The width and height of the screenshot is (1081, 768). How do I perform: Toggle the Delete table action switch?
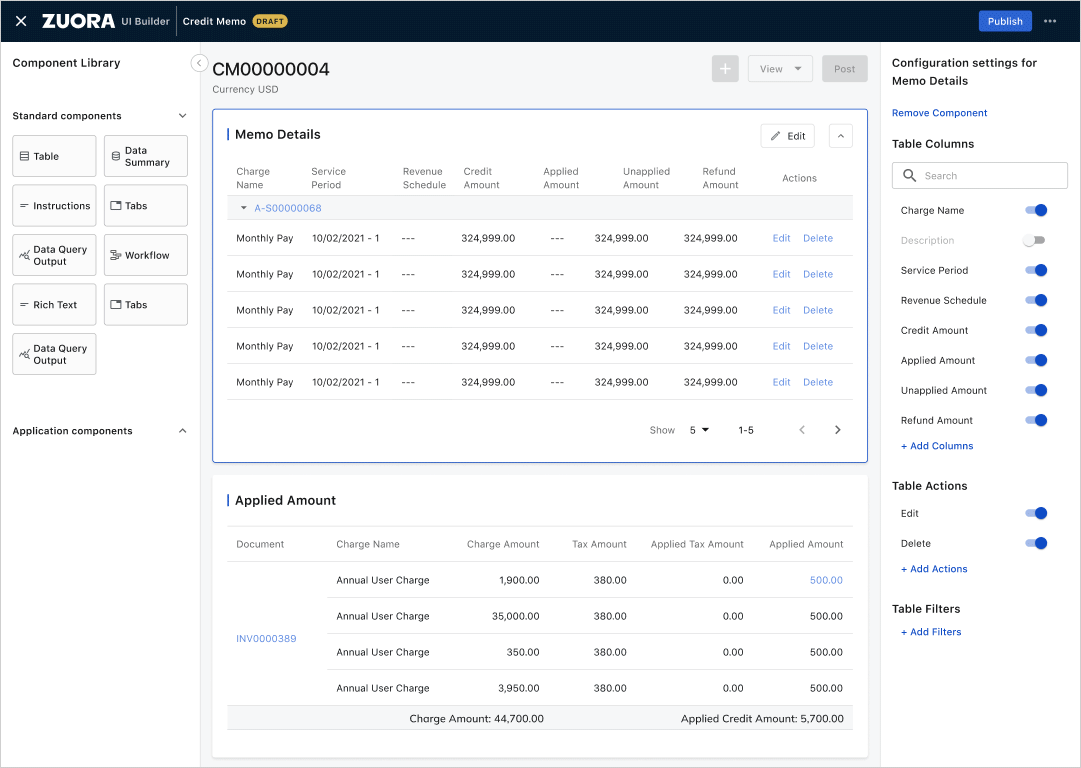pyautogui.click(x=1035, y=543)
